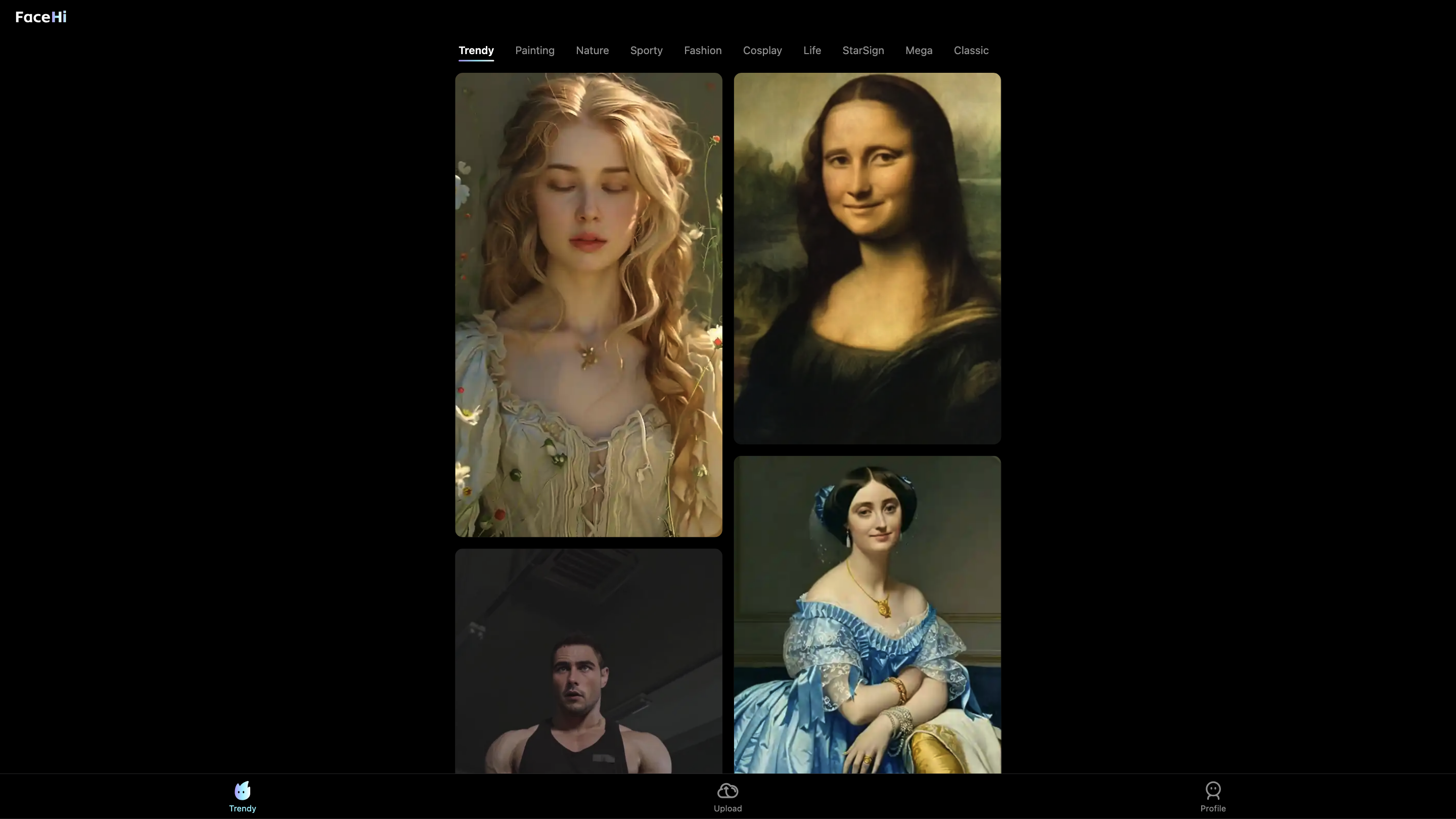Select the Life tab
This screenshot has width=1456, height=819.
(811, 51)
